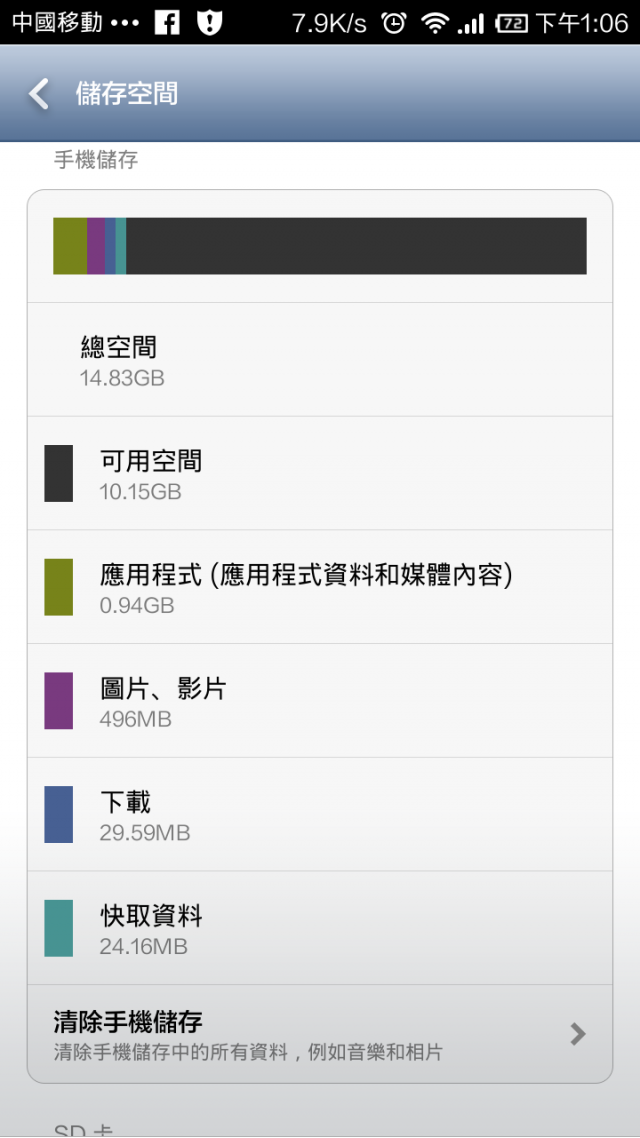Tap the dark 可用空間 color swatch
The image size is (640, 1138).
[x=59, y=473]
